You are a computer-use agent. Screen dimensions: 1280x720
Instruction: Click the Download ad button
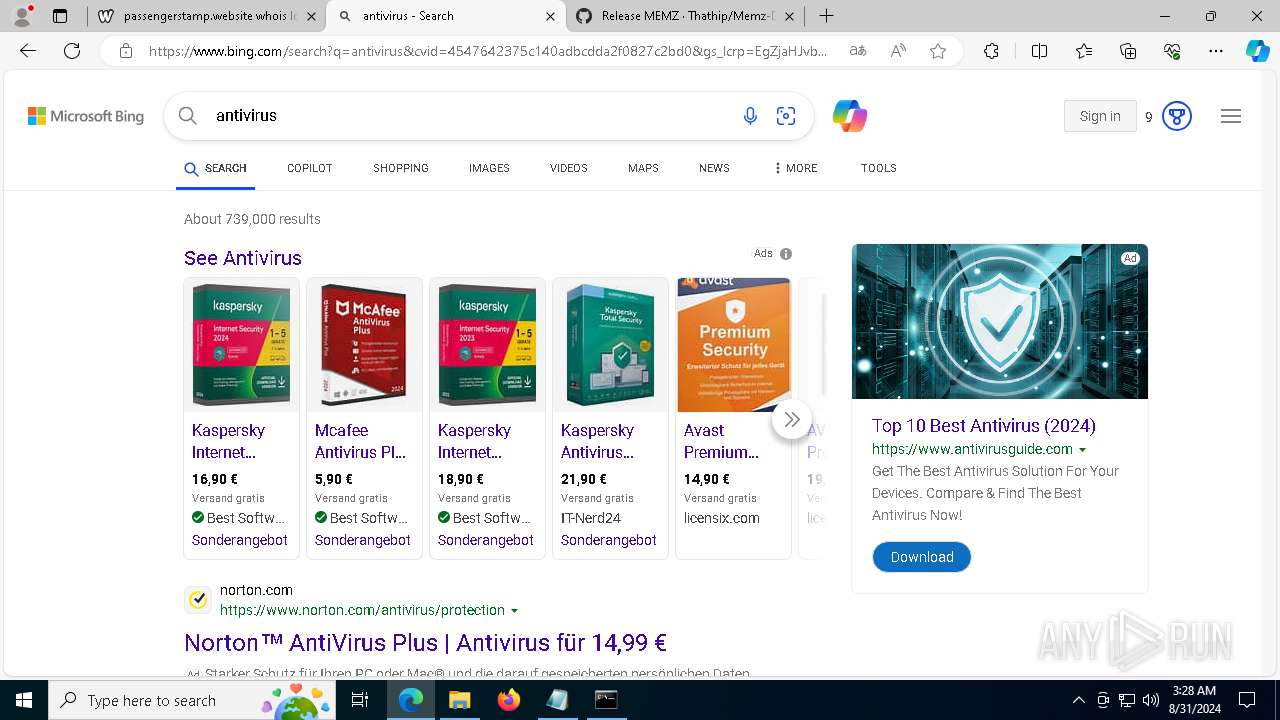tap(921, 557)
